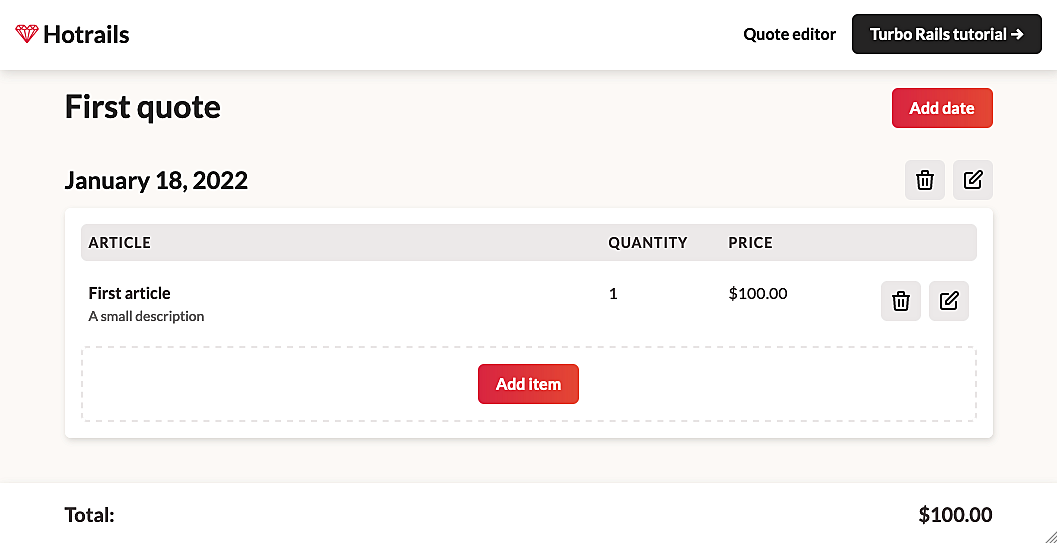The width and height of the screenshot is (1057, 543).
Task: Select the First quote heading
Action: click(x=143, y=107)
